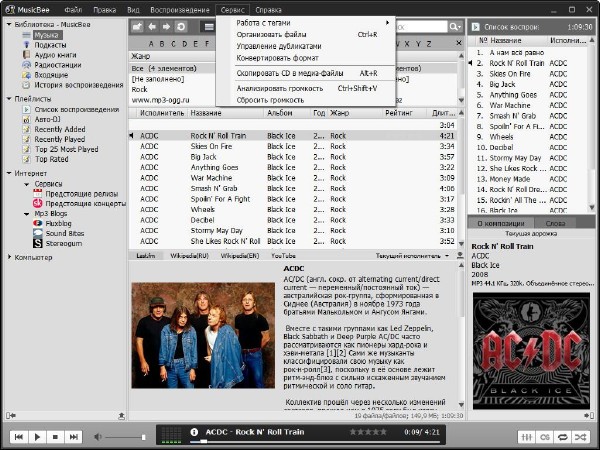Expand the Компьютер tree node
Image resolution: width=600 pixels, height=450 pixels.
click(9, 257)
